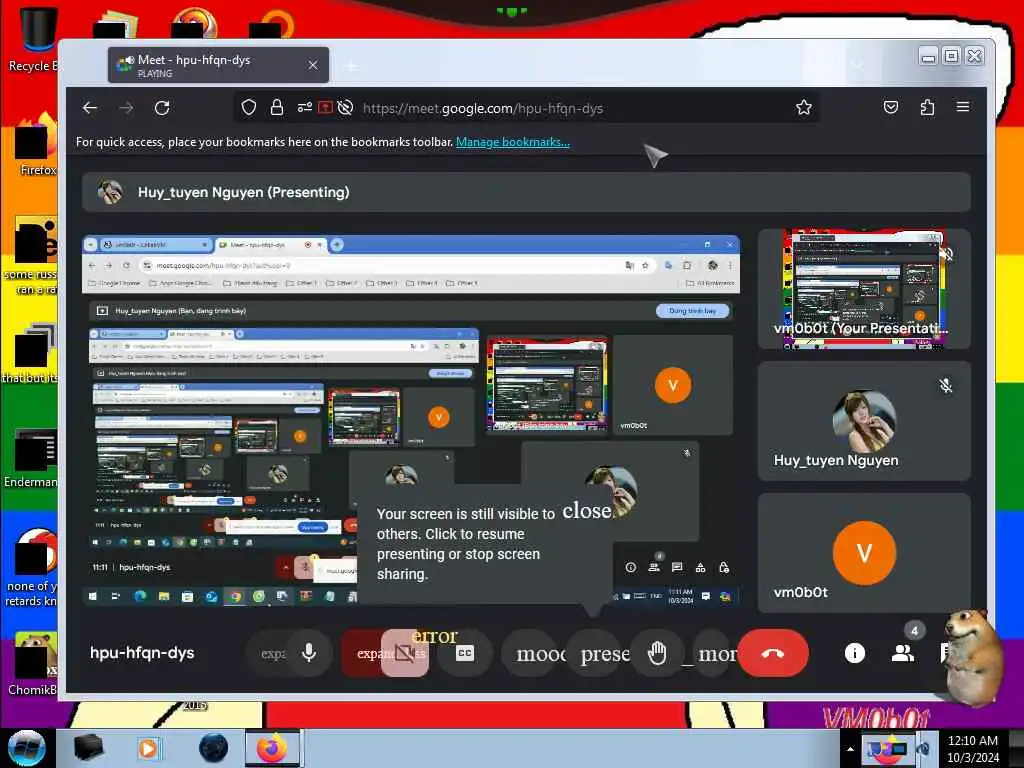Select the vm0b0t Your Presentation tile

tap(864, 289)
